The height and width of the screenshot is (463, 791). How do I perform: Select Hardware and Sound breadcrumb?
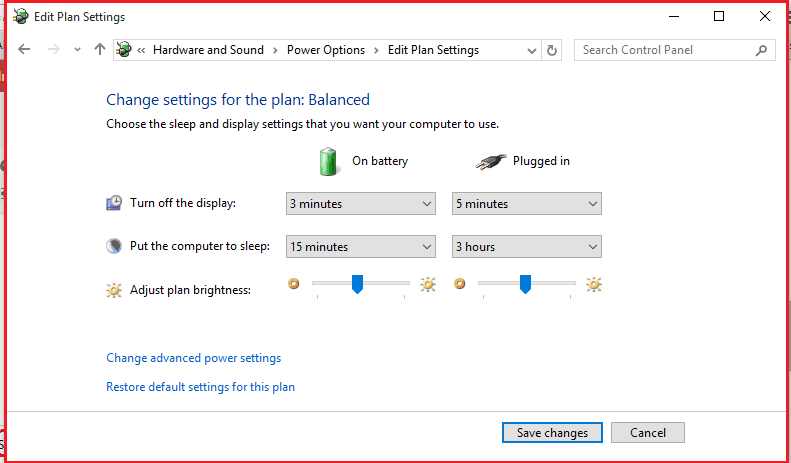[208, 50]
